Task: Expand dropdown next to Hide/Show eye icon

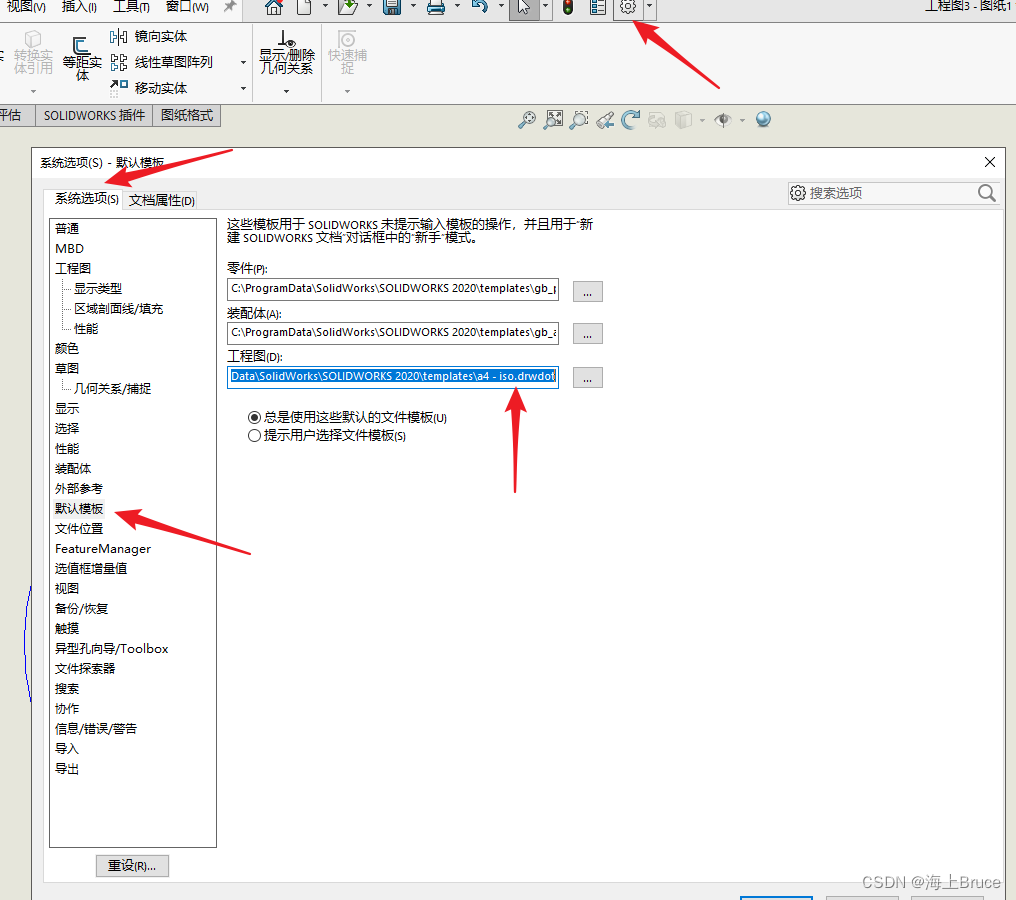Action: pyautogui.click(x=742, y=121)
